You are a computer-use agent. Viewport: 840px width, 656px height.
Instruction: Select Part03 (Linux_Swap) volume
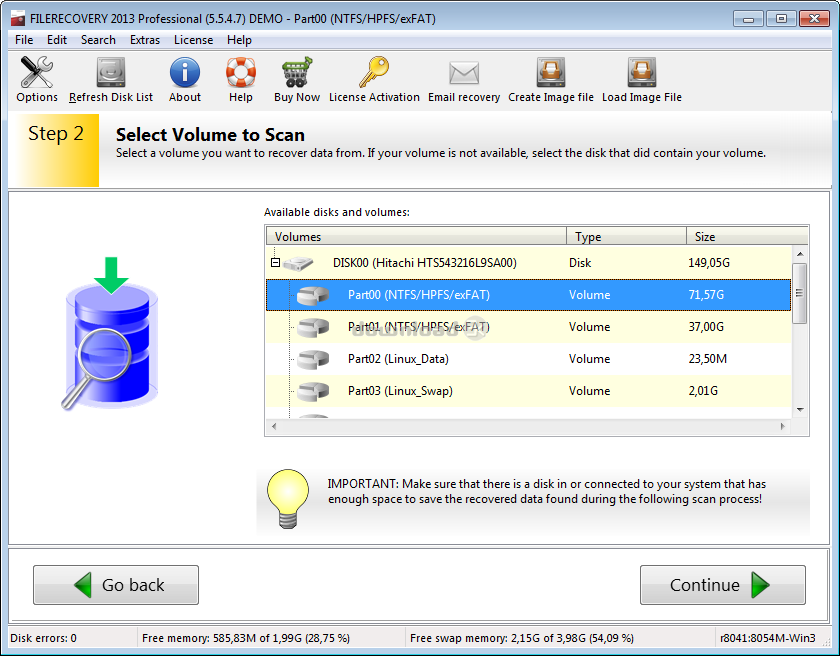click(529, 391)
